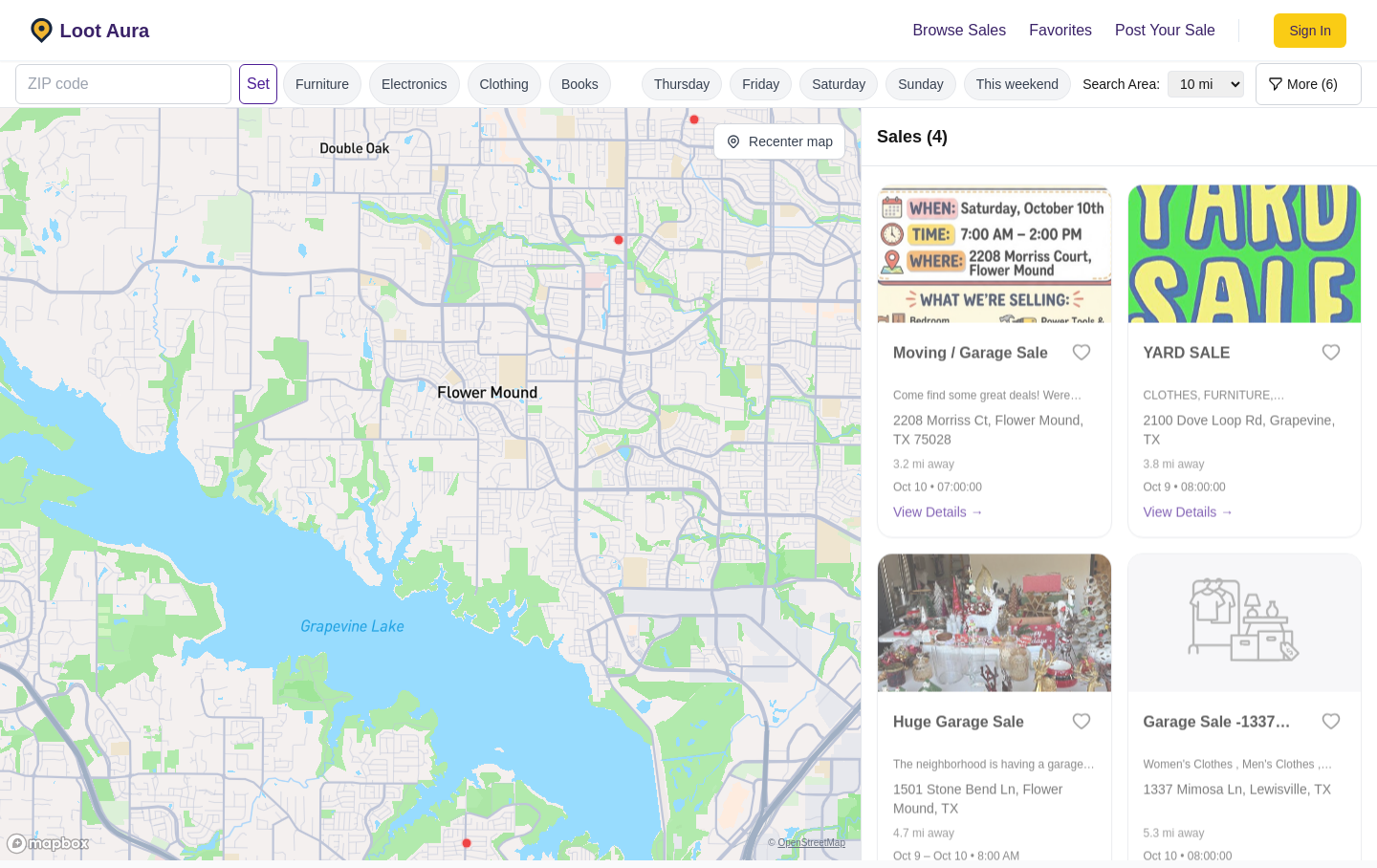Focus the ZIP code input field
The width and height of the screenshot is (1377, 868).
click(123, 84)
